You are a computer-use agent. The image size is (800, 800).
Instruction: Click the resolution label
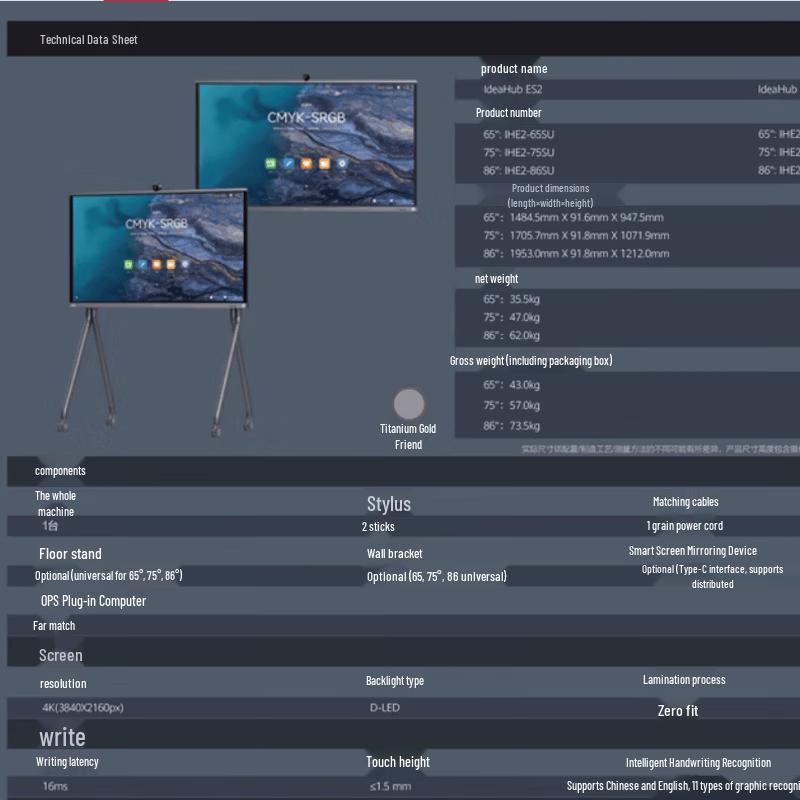point(63,684)
